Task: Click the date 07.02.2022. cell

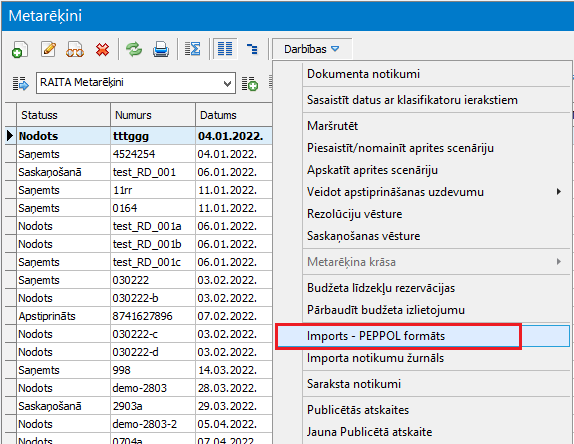Action: click(234, 316)
